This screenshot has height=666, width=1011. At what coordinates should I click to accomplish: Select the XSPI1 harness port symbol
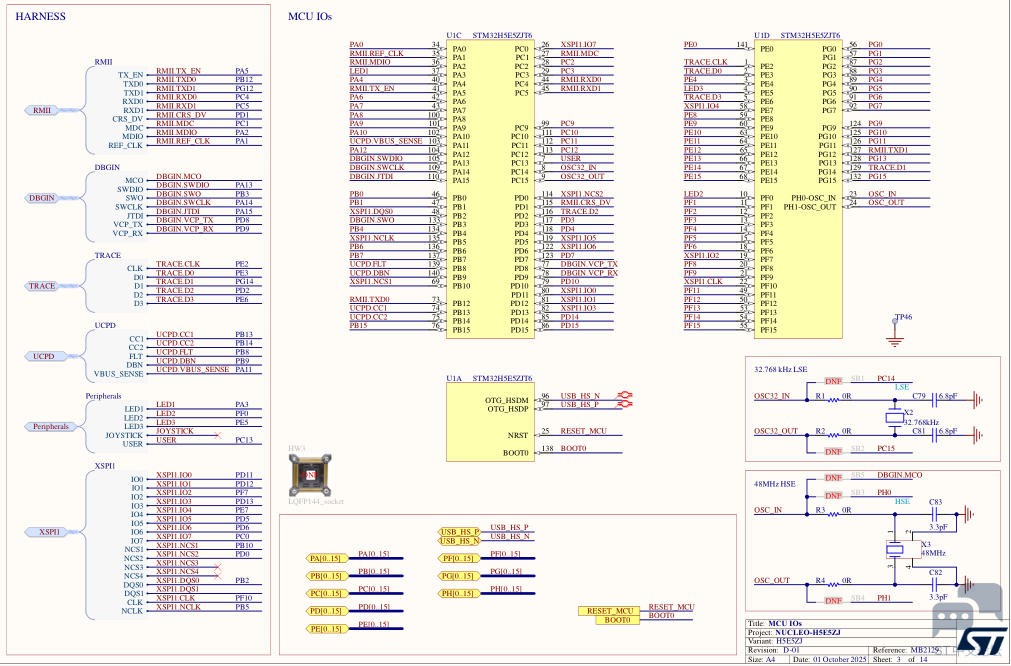50,532
